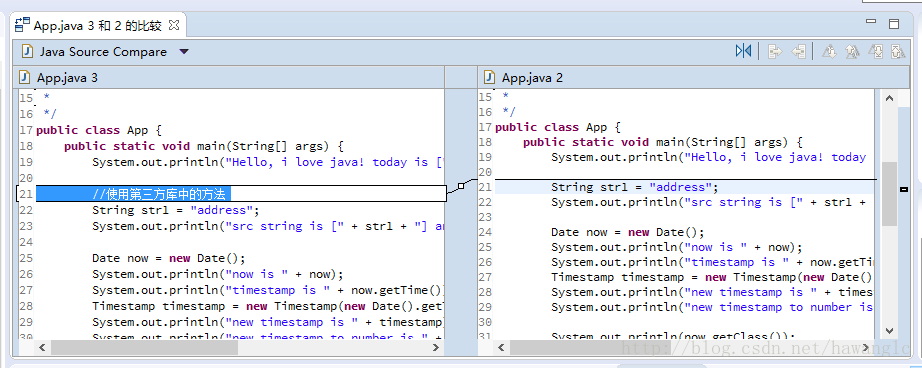Click the App.java 2 header file icon
This screenshot has width=922, height=368.
(x=489, y=77)
